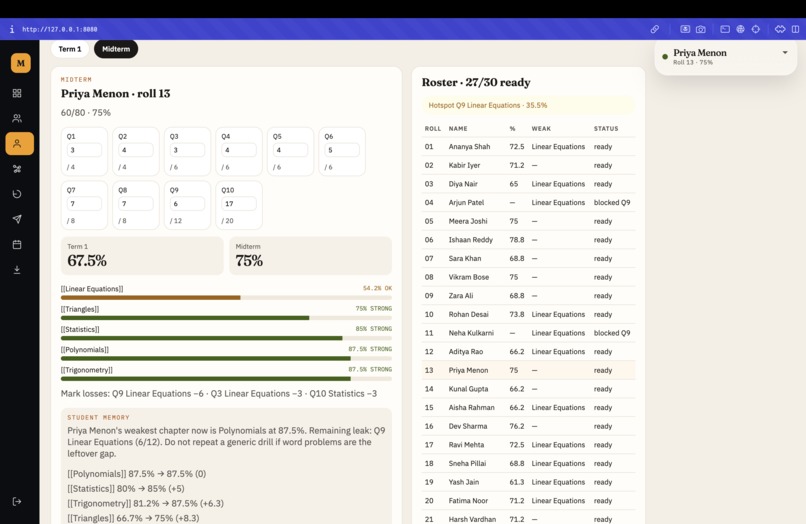The width and height of the screenshot is (806, 524).
Task: Select Dev Sharma in the roster
Action: point(528,426)
